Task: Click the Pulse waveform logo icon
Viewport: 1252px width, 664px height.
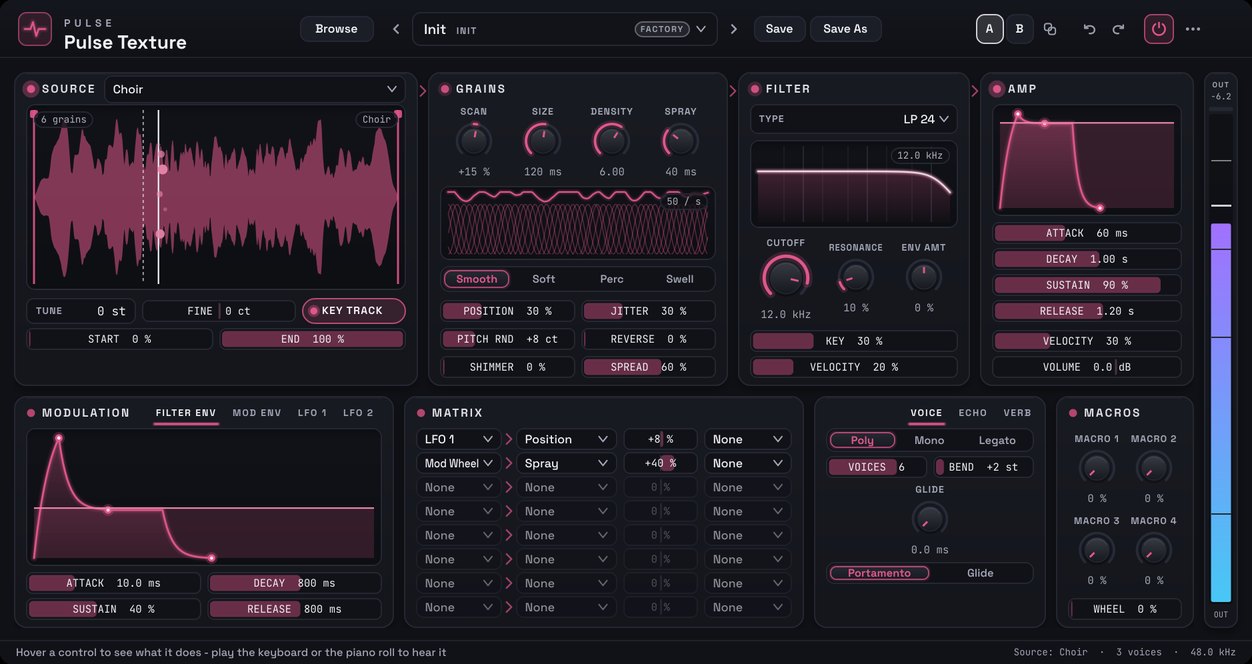Action: click(x=35, y=29)
